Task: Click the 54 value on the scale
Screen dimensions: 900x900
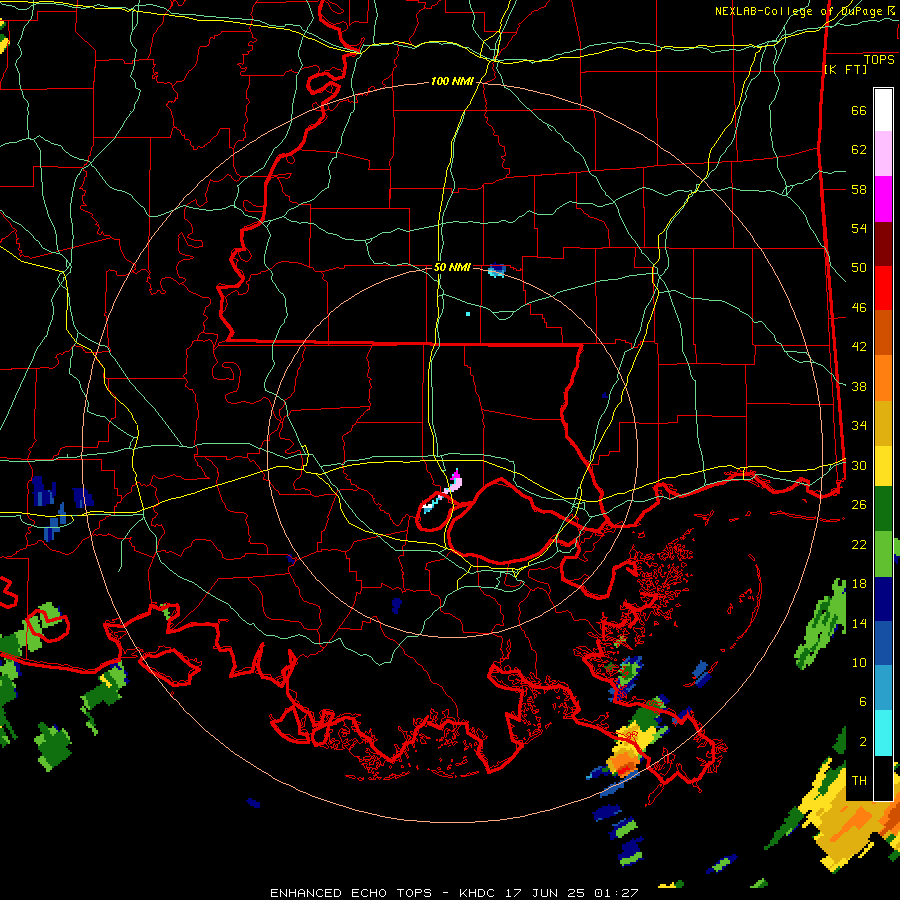Action: coord(859,228)
